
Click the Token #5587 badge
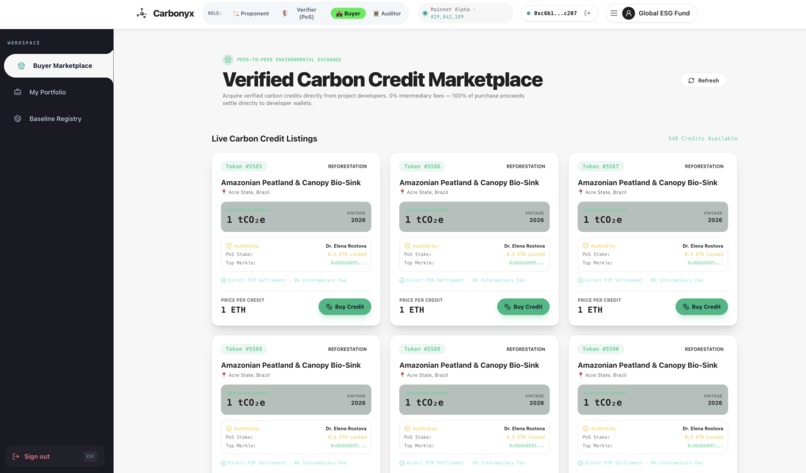coord(600,166)
